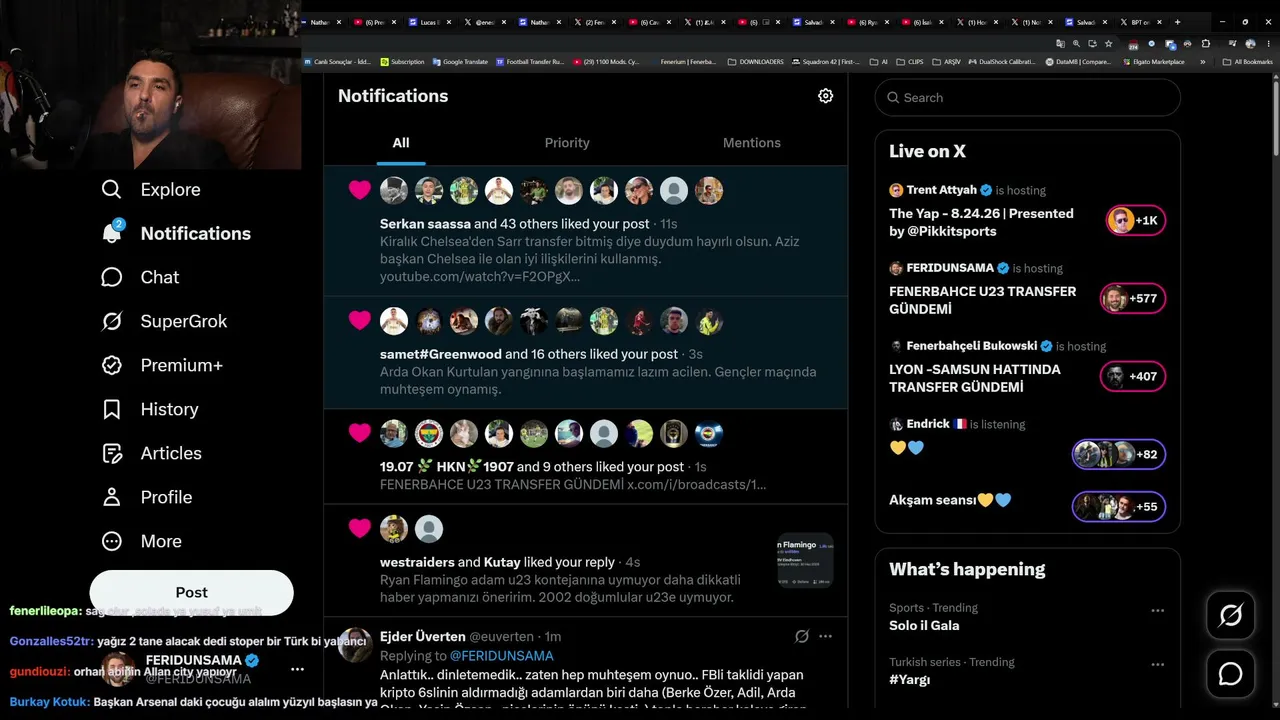Image resolution: width=1280 pixels, height=720 pixels.
Task: Open the @FERIDUNSAMA mention link
Action: (501, 656)
